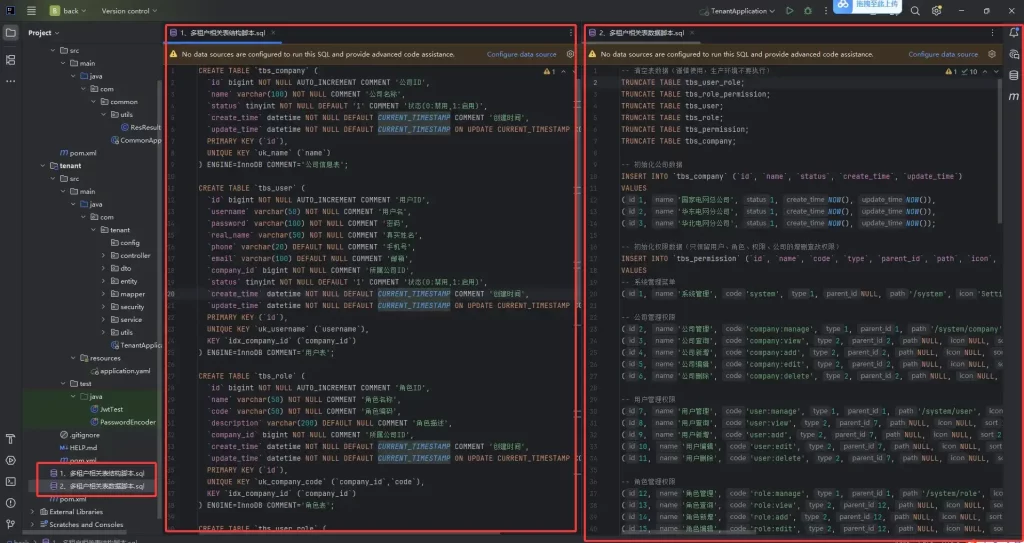Collapse the resources folder in project tree
Image resolution: width=1024 pixels, height=543 pixels.
(x=76, y=358)
